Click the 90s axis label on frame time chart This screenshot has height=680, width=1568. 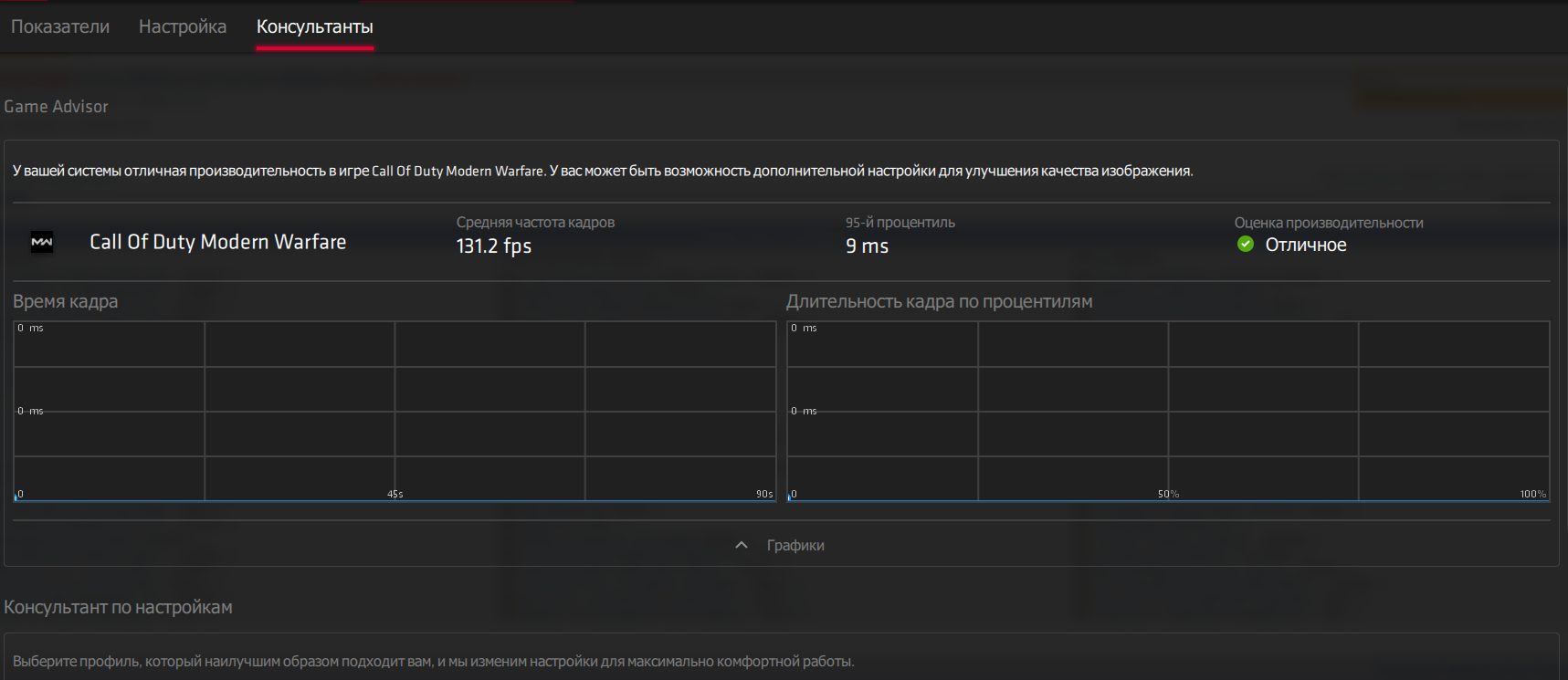[764, 494]
